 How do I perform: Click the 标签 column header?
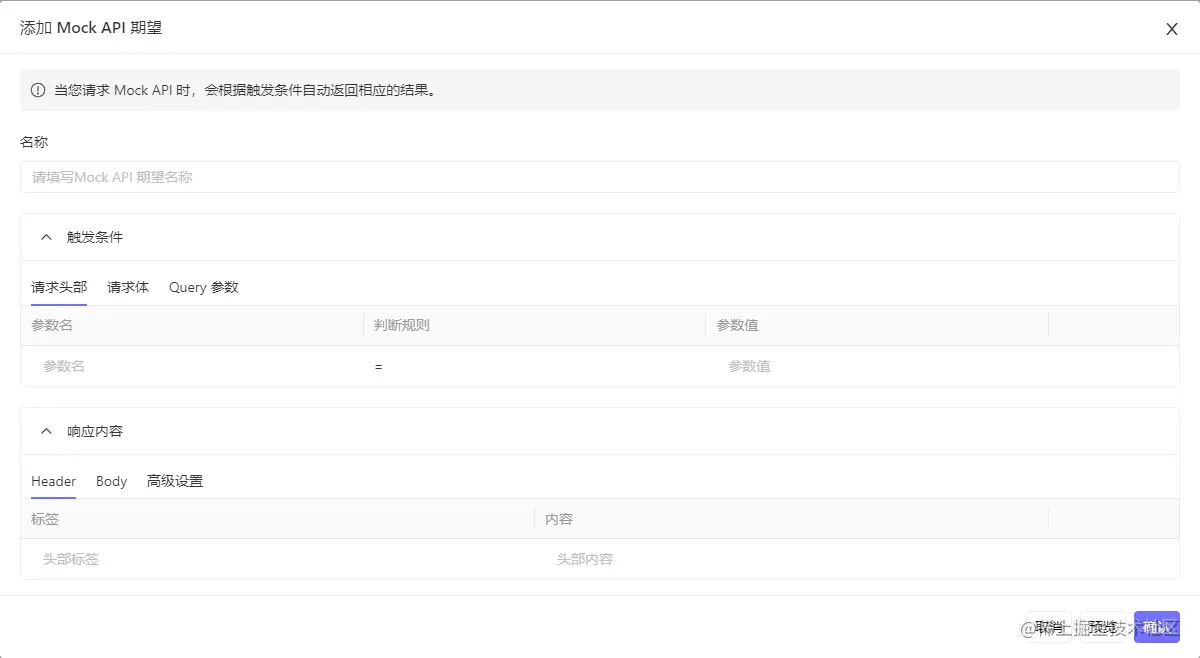[x=45, y=519]
